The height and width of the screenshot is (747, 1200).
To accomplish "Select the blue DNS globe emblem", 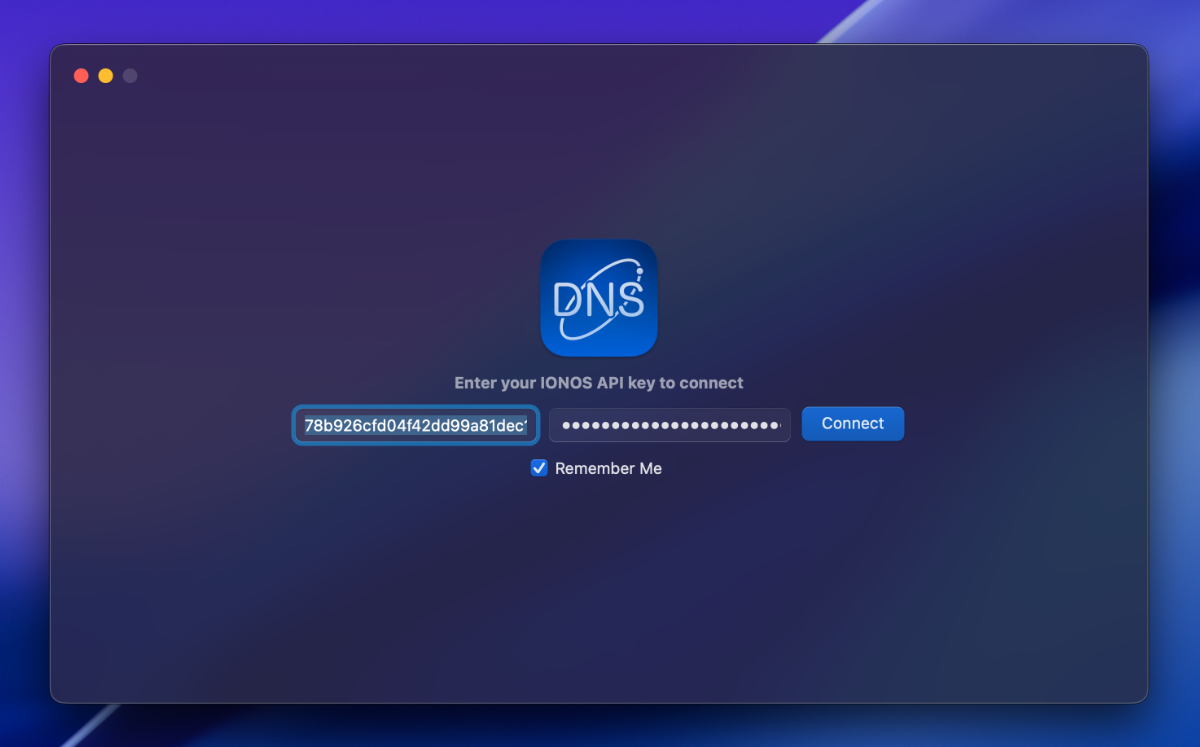I will [599, 298].
